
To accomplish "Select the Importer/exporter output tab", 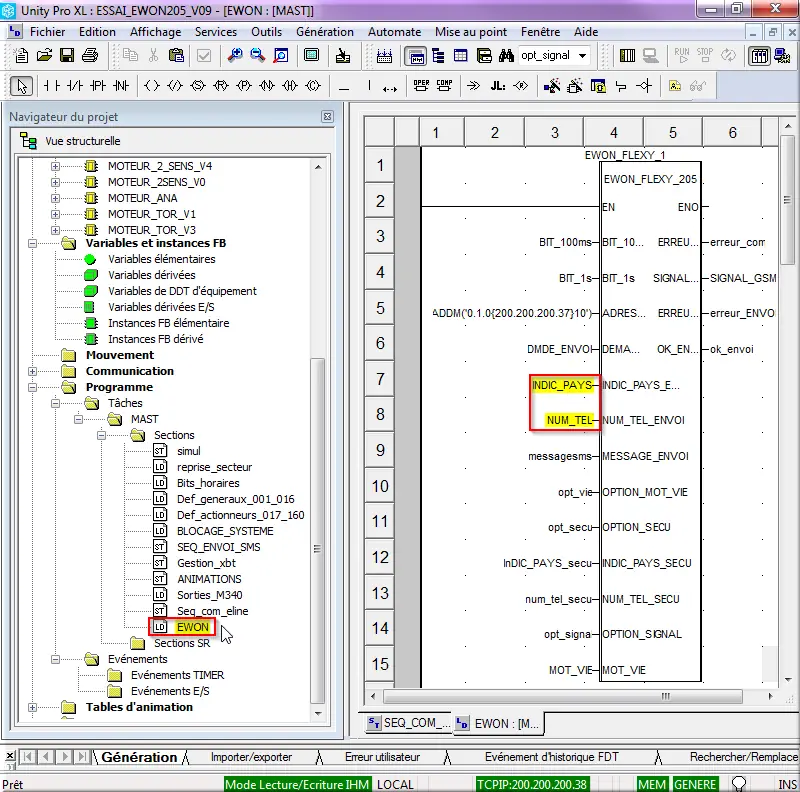I will coord(252,757).
